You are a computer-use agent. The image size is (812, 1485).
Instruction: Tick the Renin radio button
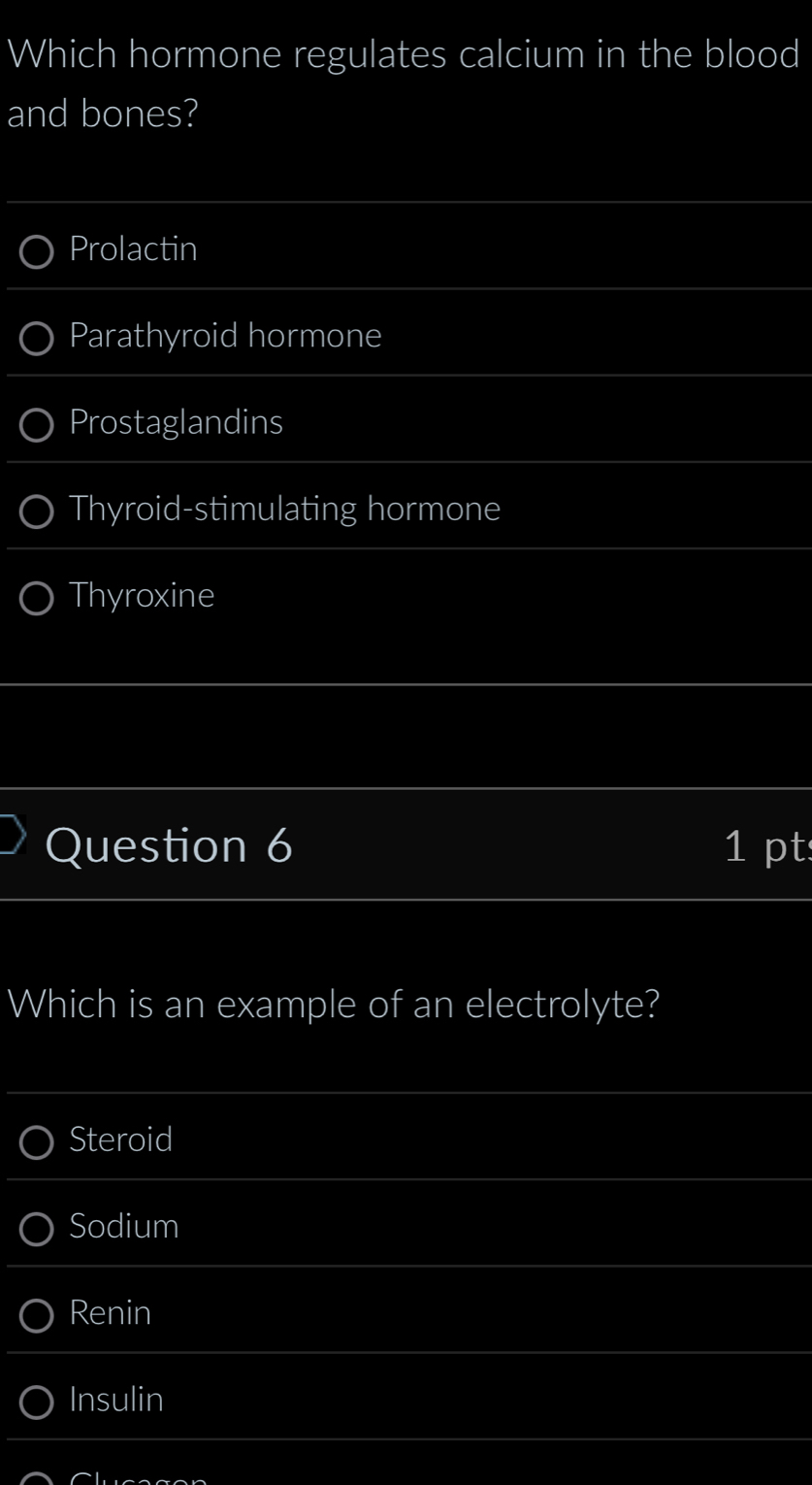pyautogui.click(x=37, y=1314)
